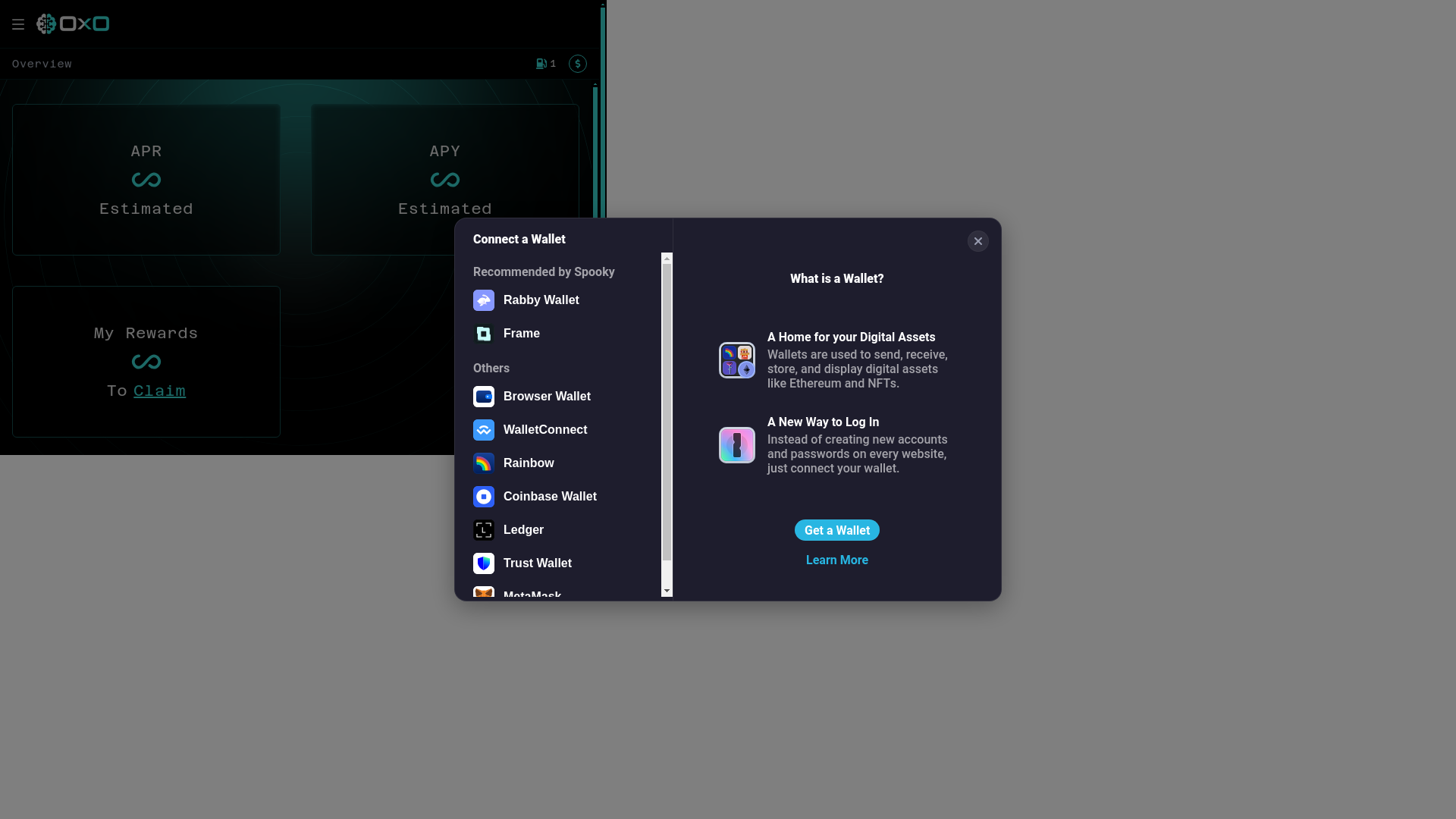The width and height of the screenshot is (1456, 819).
Task: Click the Rainbow wallet icon
Action: (x=484, y=463)
